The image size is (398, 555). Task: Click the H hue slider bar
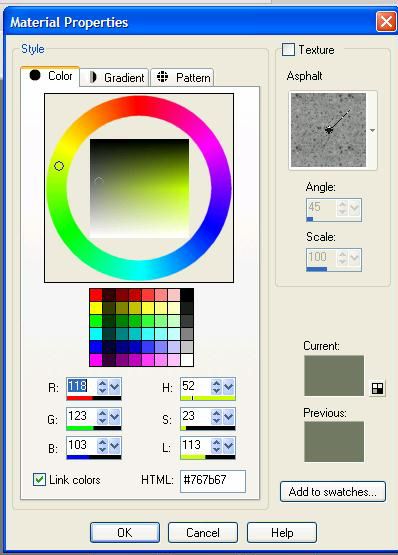(x=208, y=398)
